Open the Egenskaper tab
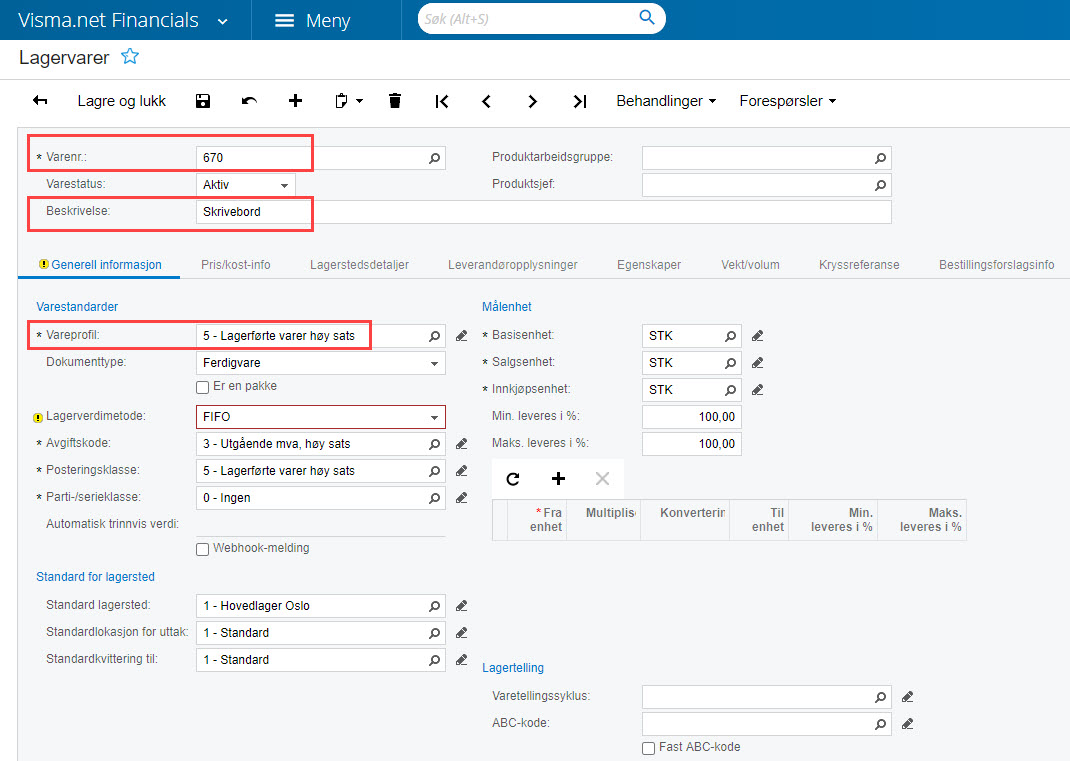Screen dimensions: 1070x761 coord(649,265)
